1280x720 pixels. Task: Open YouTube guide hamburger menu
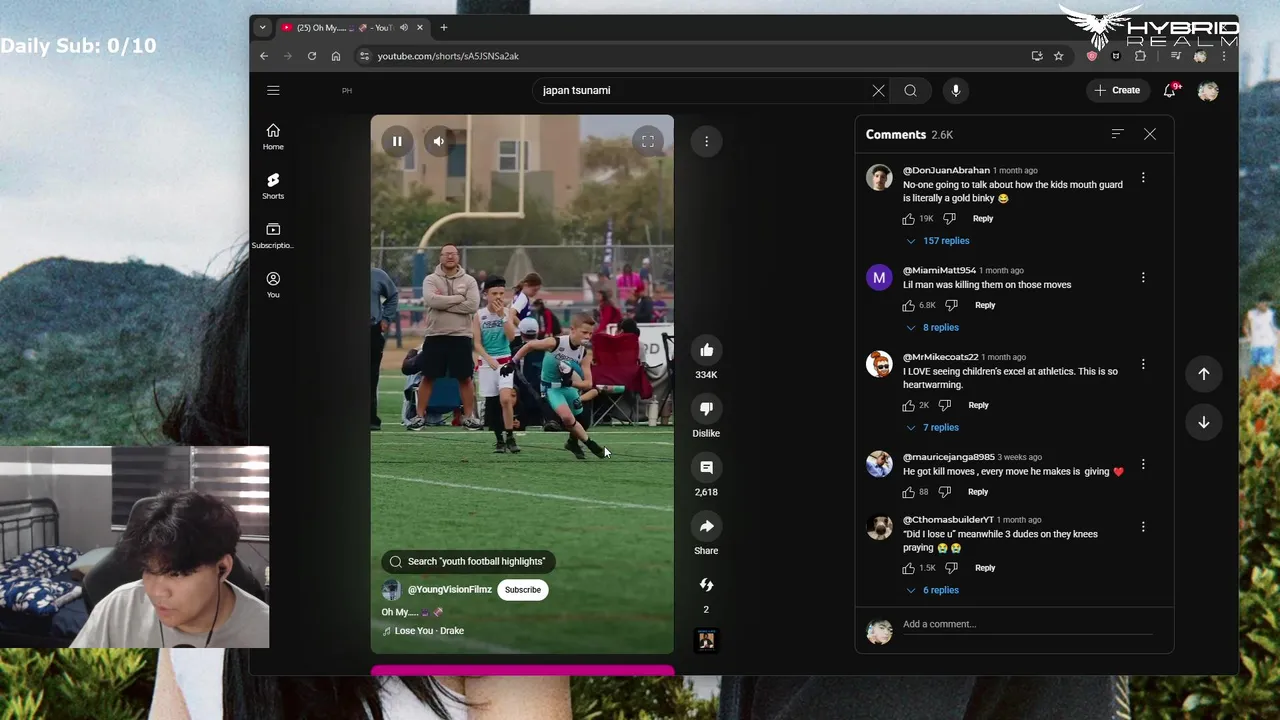tap(273, 90)
